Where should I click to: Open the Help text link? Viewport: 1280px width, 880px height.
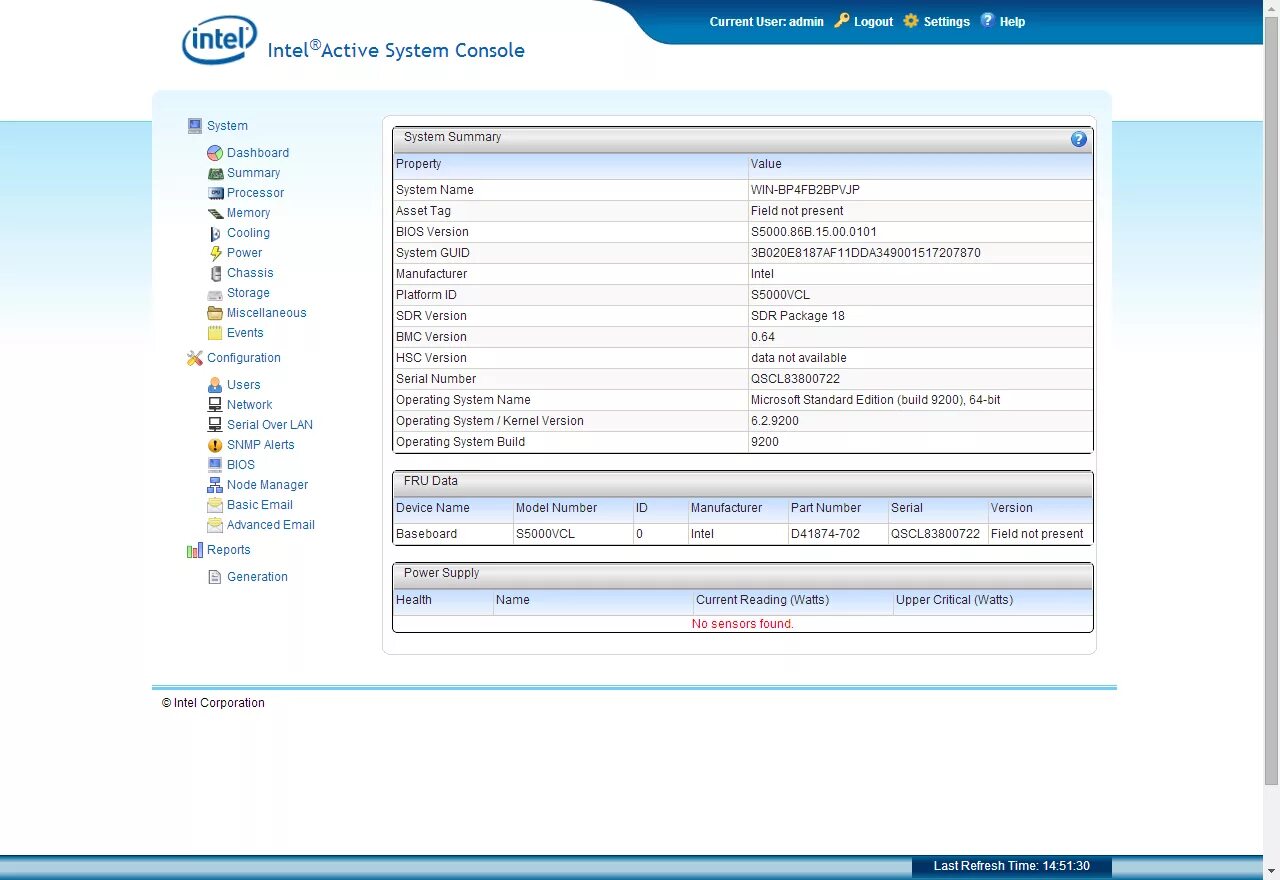tap(1012, 22)
